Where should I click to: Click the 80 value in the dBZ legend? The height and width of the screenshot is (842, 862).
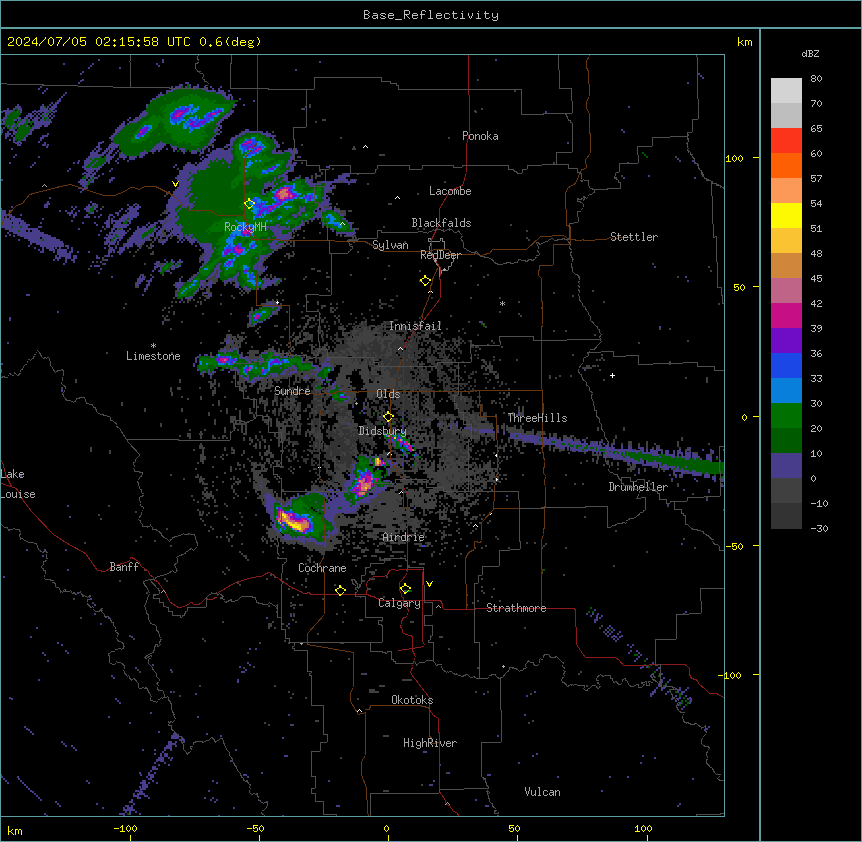[x=816, y=79]
